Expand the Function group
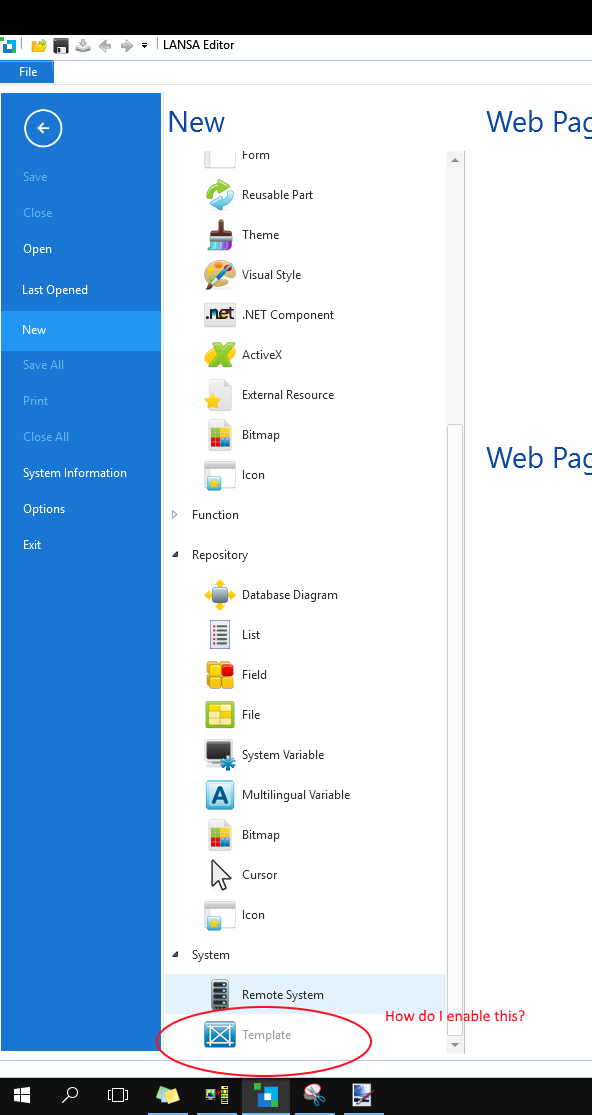The height and width of the screenshot is (1115, 592). click(x=175, y=515)
